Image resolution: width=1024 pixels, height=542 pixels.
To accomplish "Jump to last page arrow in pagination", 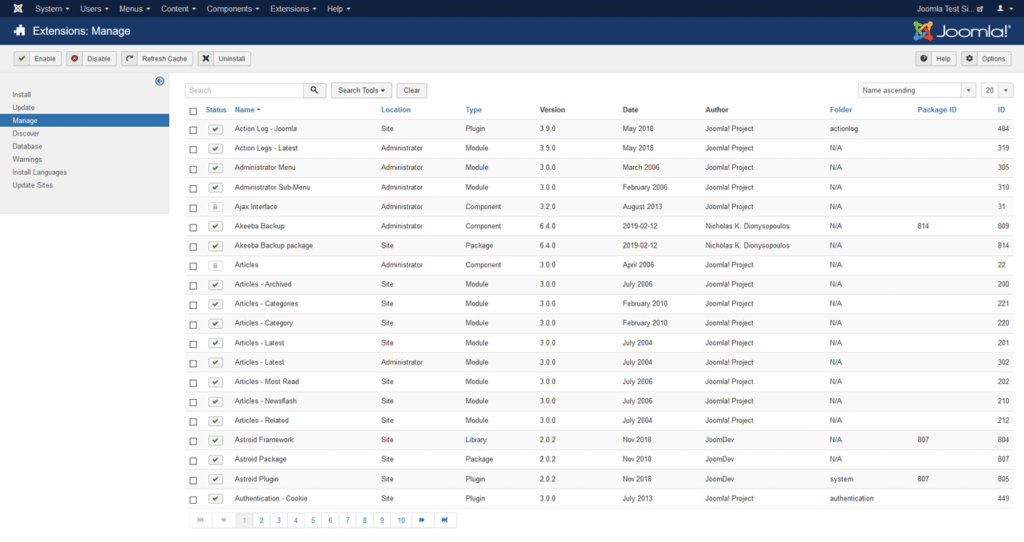I will click(x=445, y=520).
